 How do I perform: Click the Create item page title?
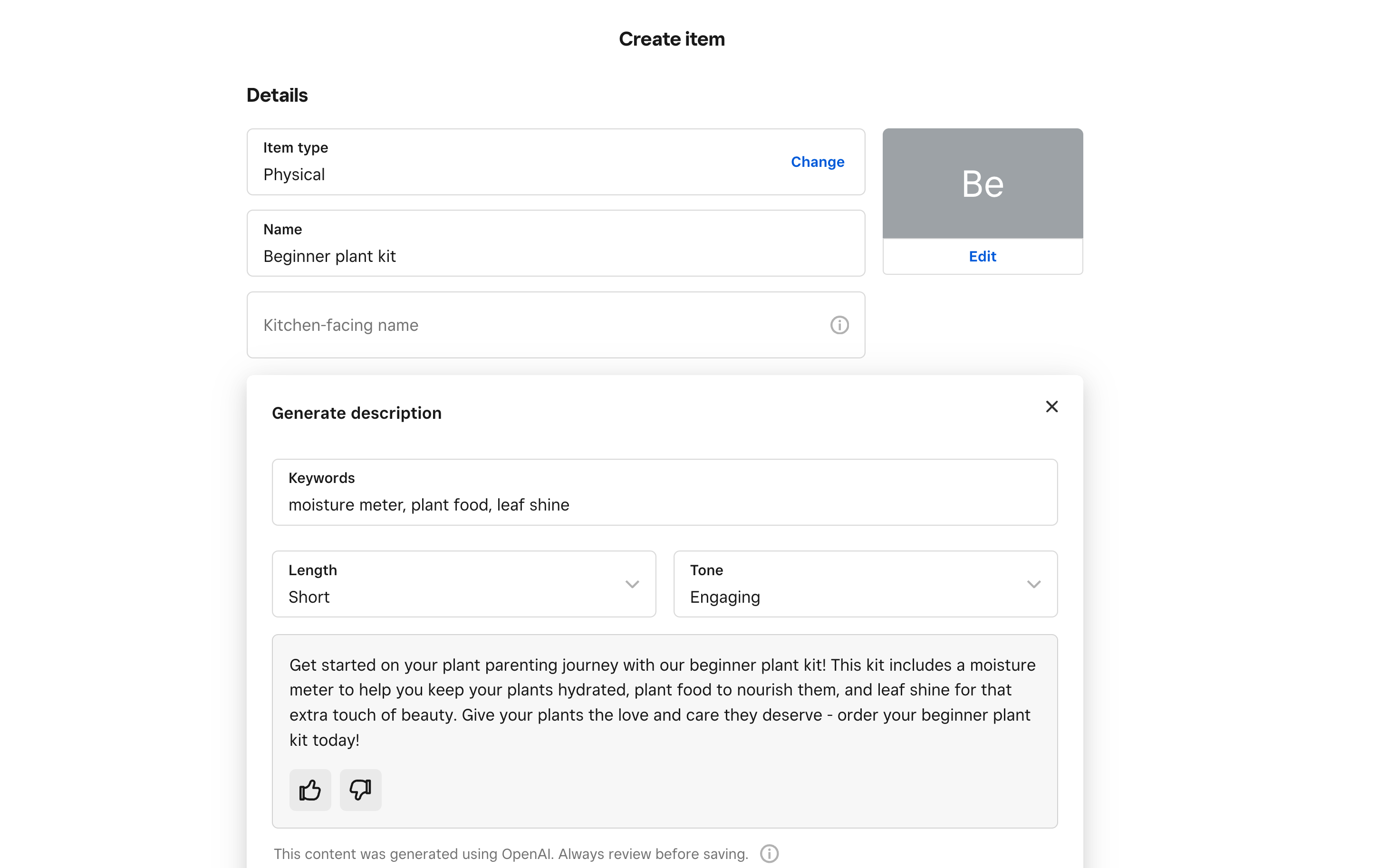click(x=672, y=39)
